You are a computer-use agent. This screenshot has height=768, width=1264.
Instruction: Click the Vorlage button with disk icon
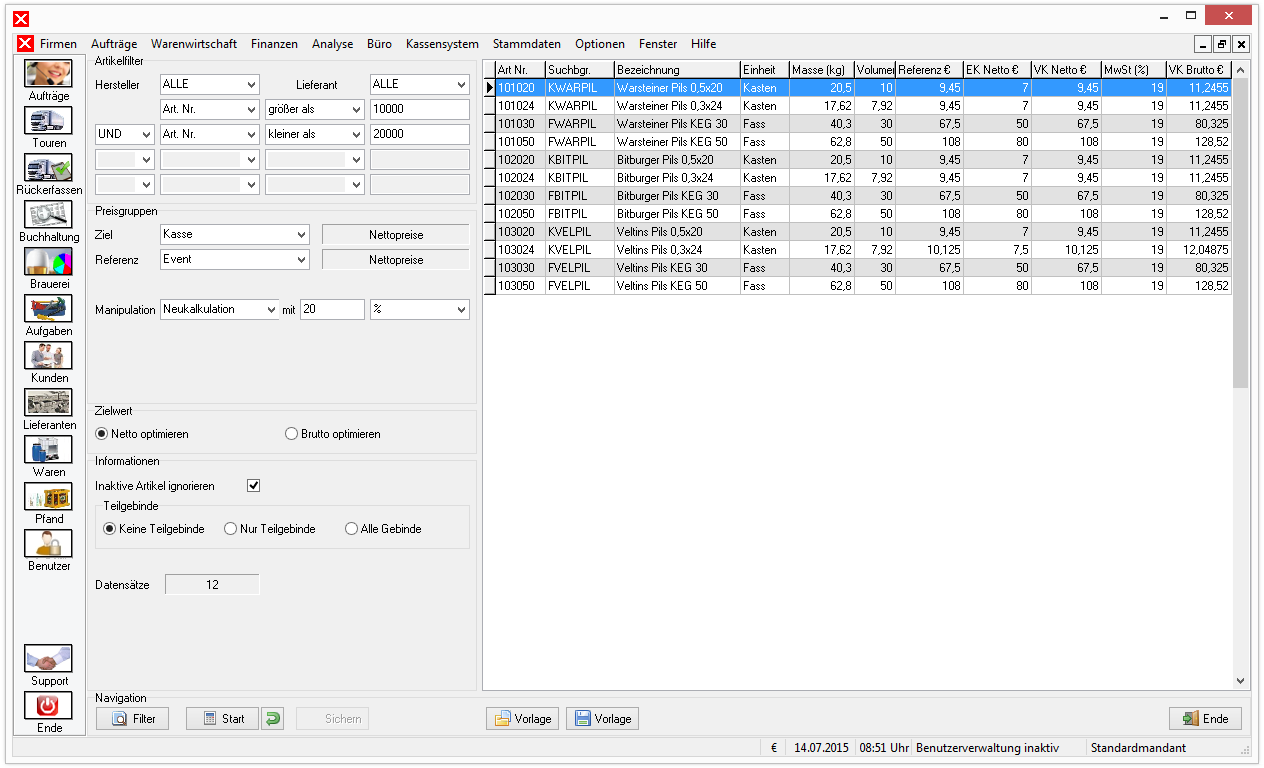[602, 718]
